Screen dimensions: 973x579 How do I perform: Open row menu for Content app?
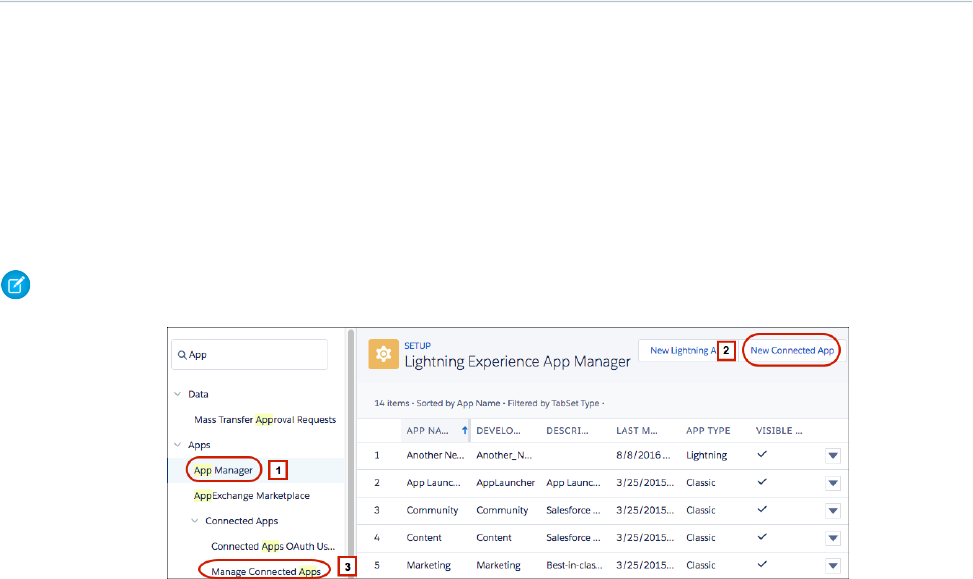click(x=833, y=537)
